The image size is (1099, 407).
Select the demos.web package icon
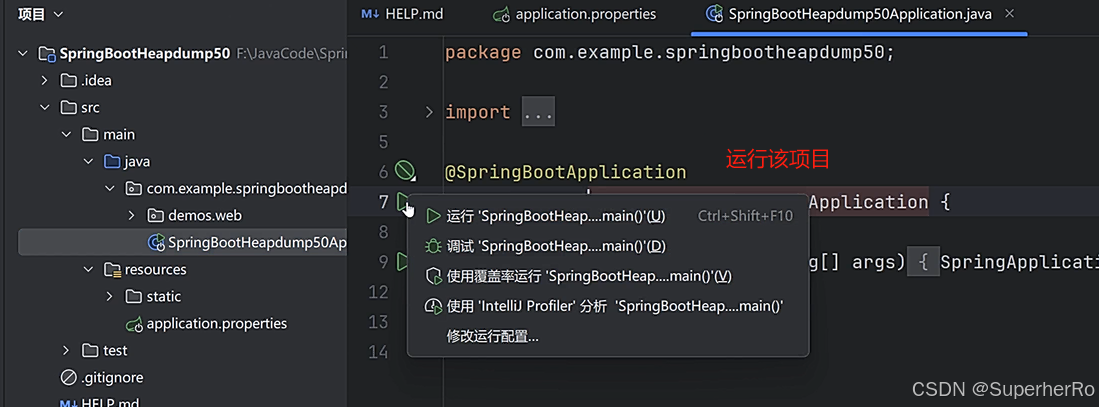156,215
